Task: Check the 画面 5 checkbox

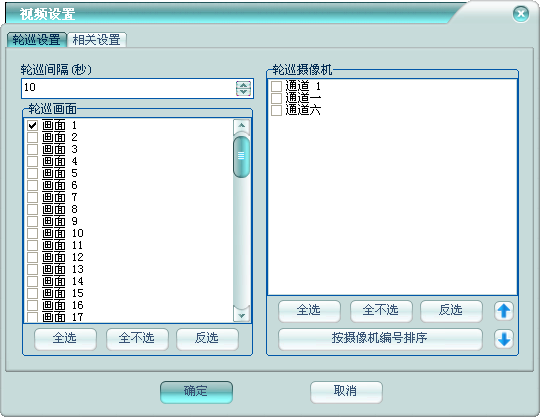Action: (x=32, y=173)
